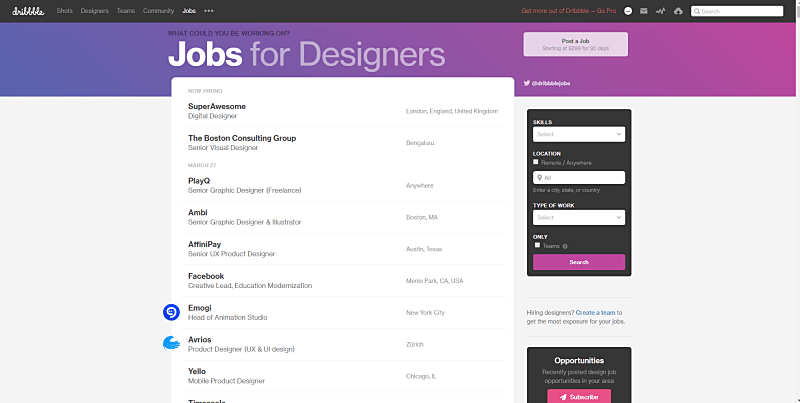The width and height of the screenshot is (800, 403).
Task: Open the Teams navigation item
Action: pyautogui.click(x=126, y=11)
